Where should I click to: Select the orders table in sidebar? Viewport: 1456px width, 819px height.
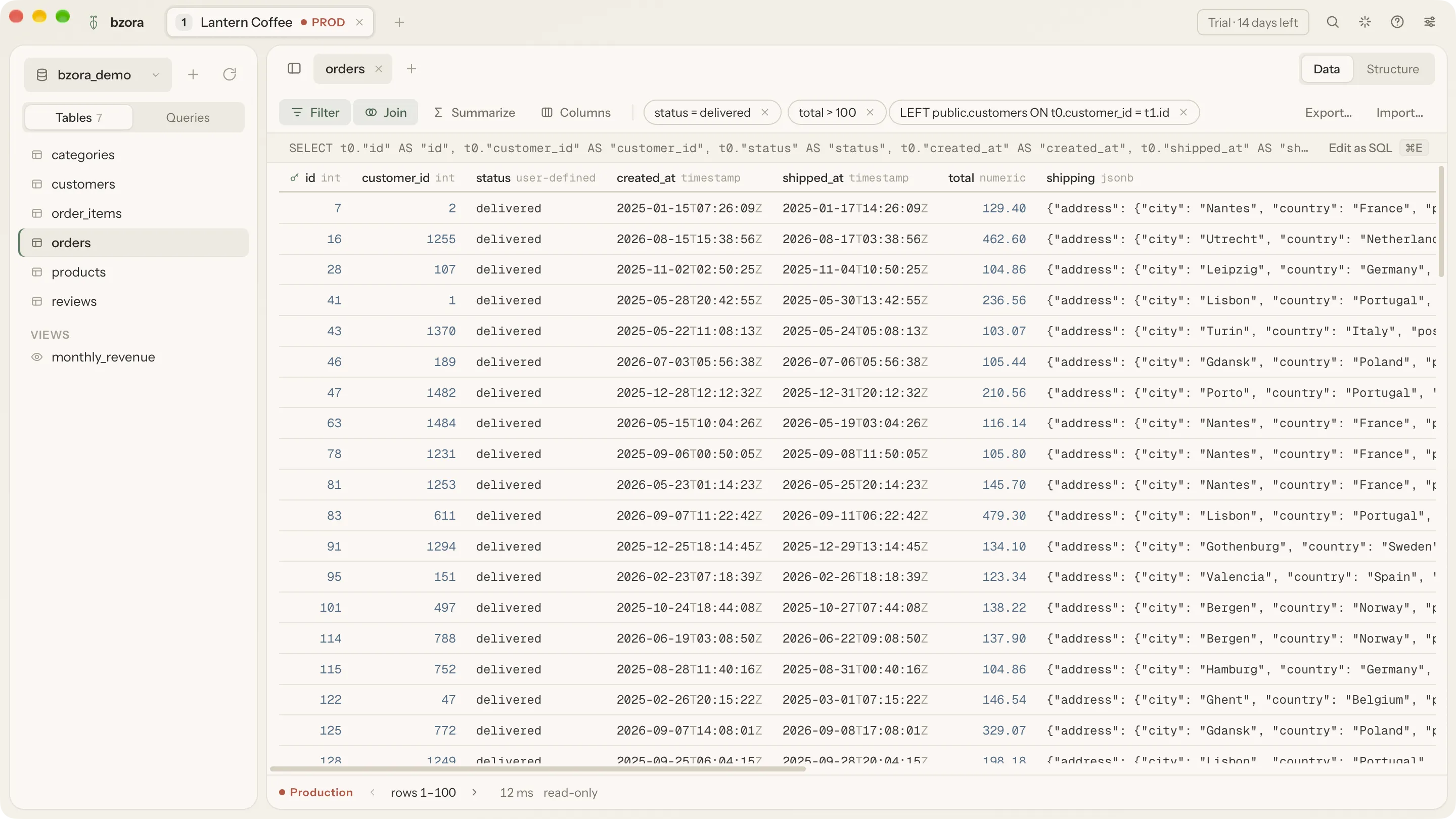pos(134,243)
